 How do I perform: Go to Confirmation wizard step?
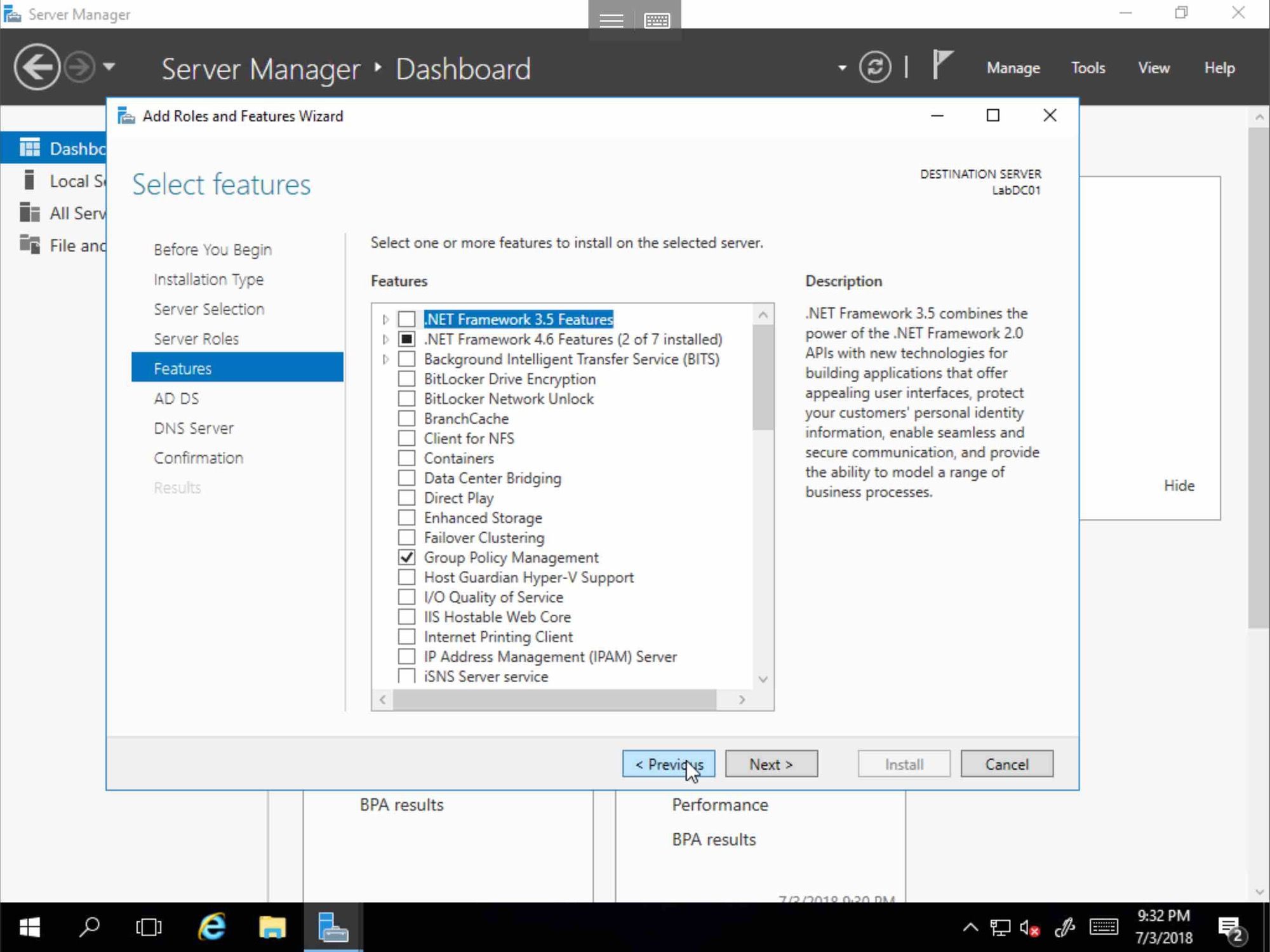click(x=198, y=458)
